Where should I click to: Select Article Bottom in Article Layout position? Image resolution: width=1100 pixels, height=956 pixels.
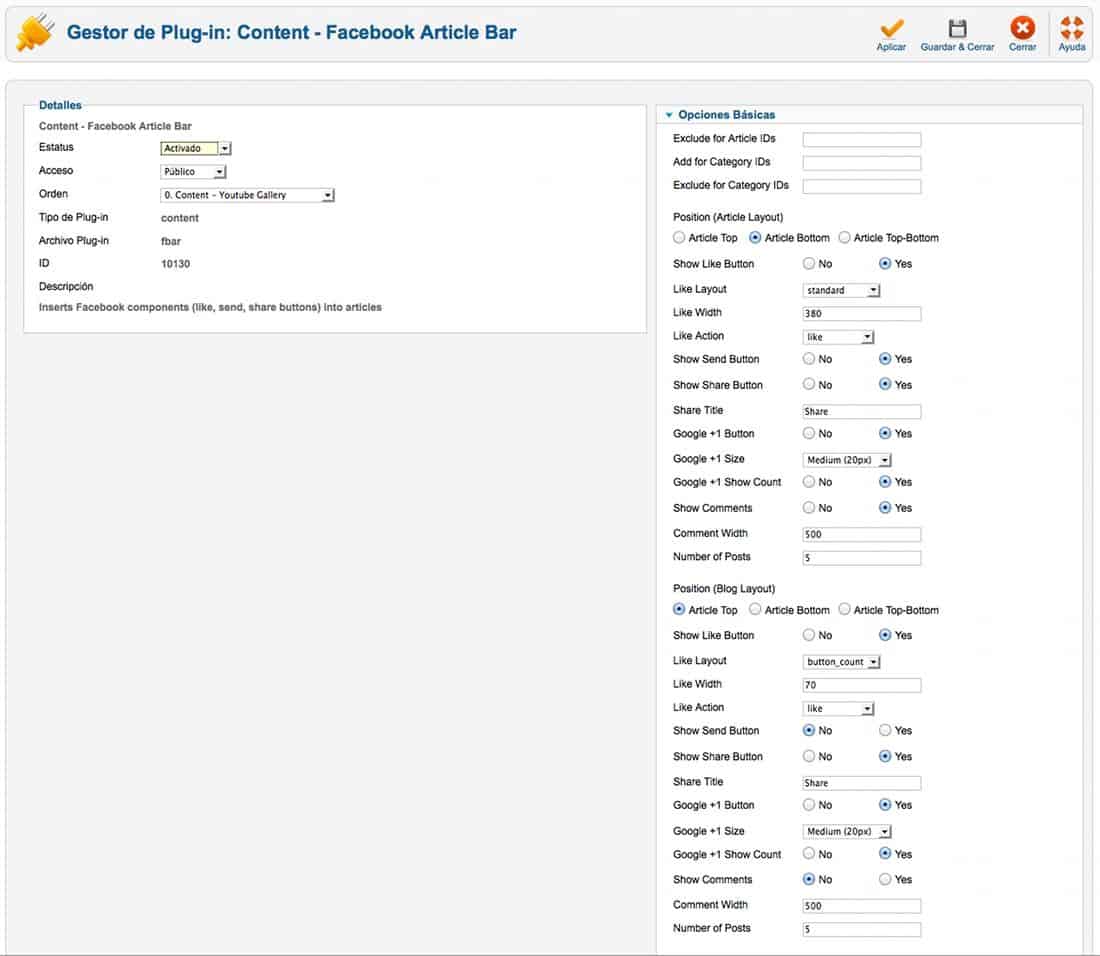click(x=755, y=238)
